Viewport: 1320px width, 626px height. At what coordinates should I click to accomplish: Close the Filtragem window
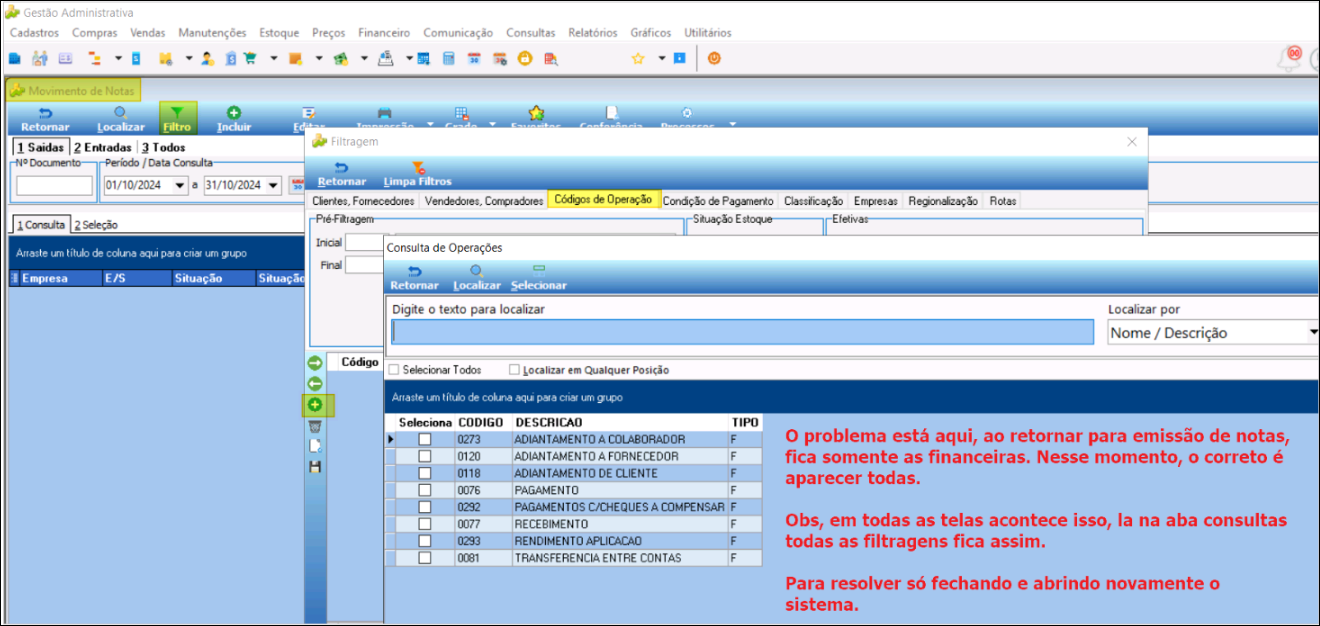[1132, 142]
